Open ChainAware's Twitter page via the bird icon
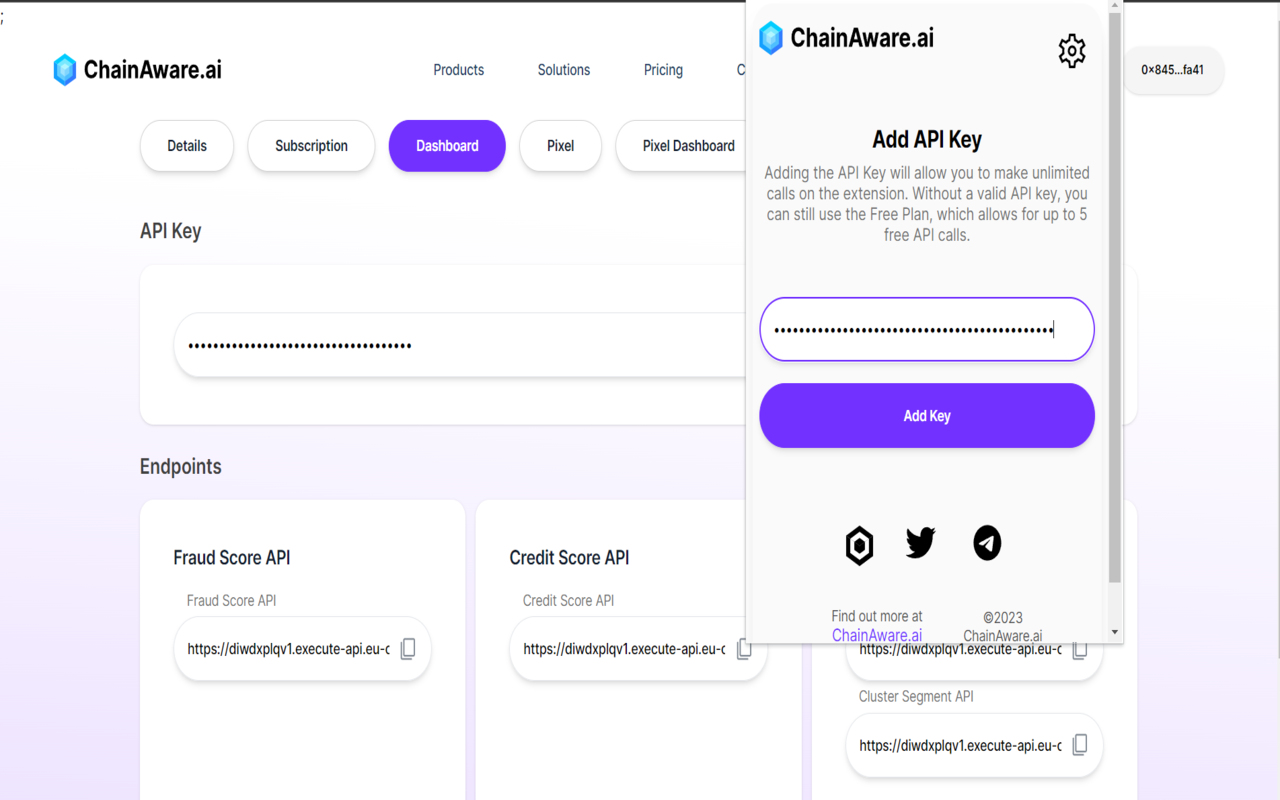The image size is (1280, 800). click(920, 543)
